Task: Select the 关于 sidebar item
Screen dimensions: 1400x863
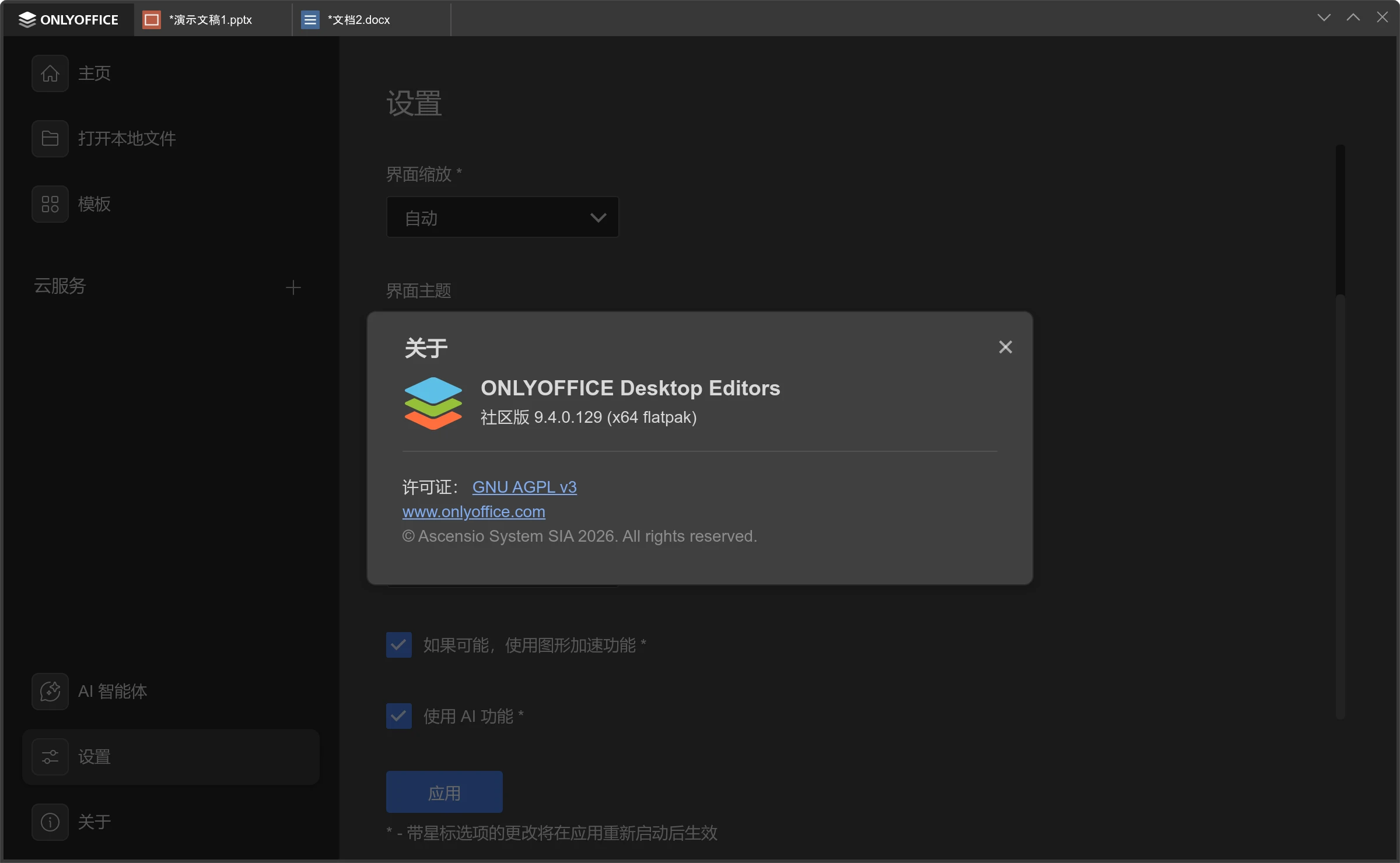Action: pos(170,822)
